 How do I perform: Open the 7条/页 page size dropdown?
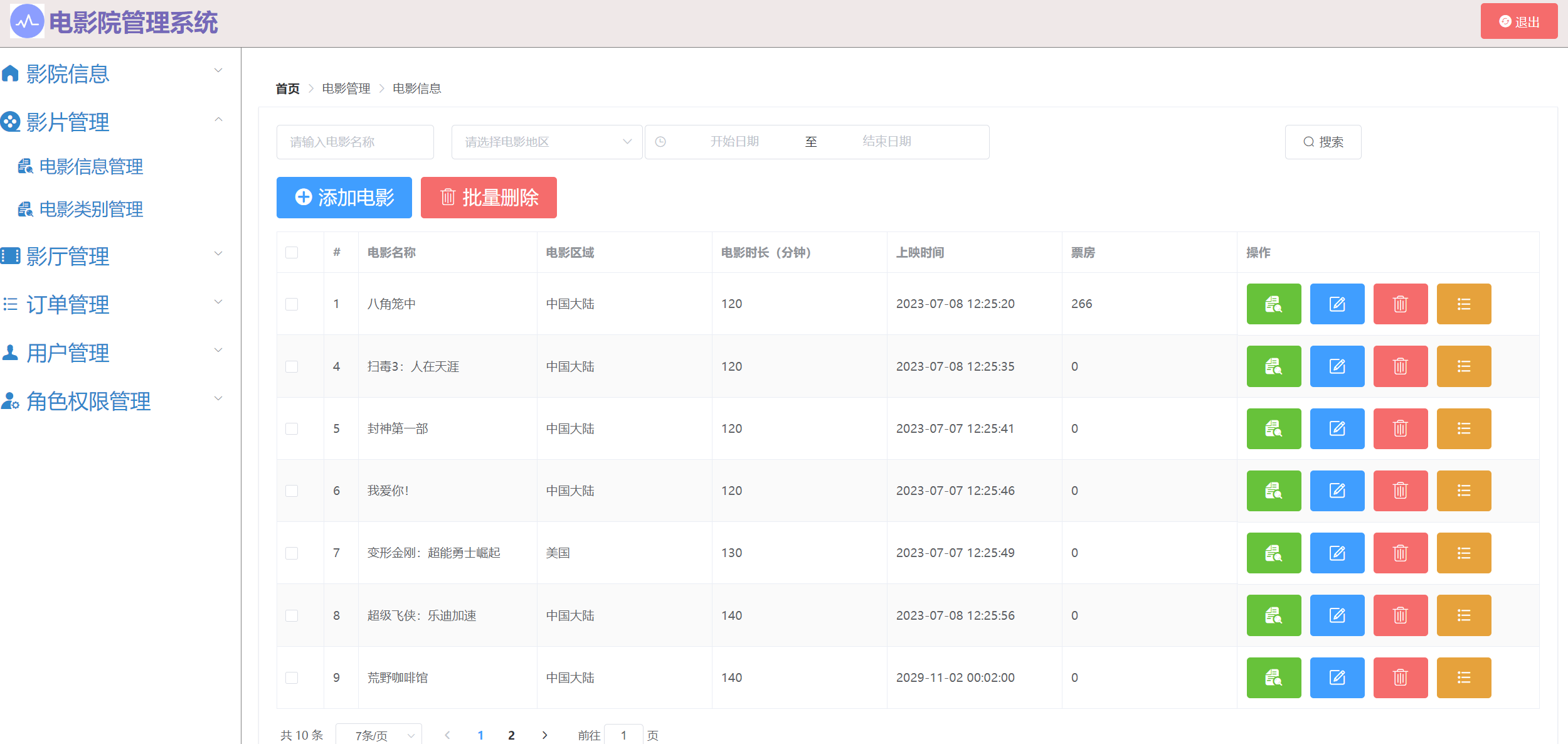coord(379,734)
